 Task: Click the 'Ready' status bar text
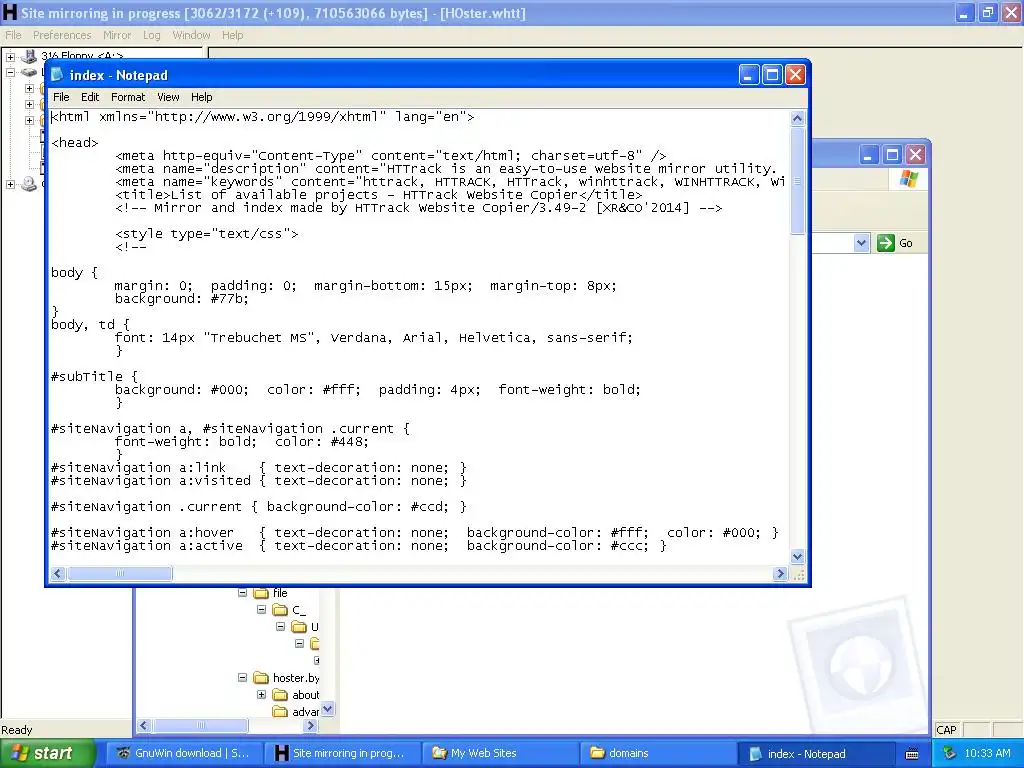pyautogui.click(x=16, y=730)
